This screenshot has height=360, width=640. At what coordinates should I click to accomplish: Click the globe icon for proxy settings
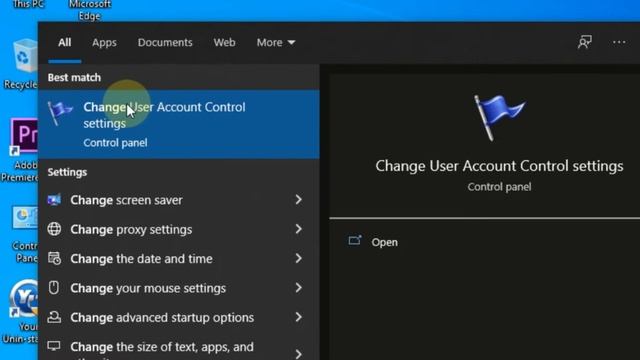(54, 229)
